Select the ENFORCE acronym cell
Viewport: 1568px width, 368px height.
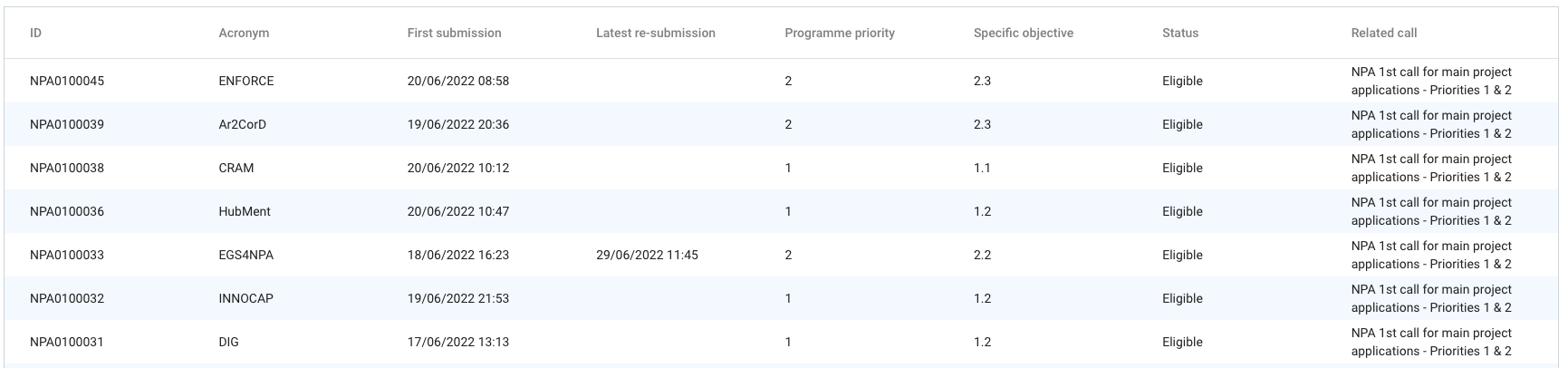click(x=245, y=81)
